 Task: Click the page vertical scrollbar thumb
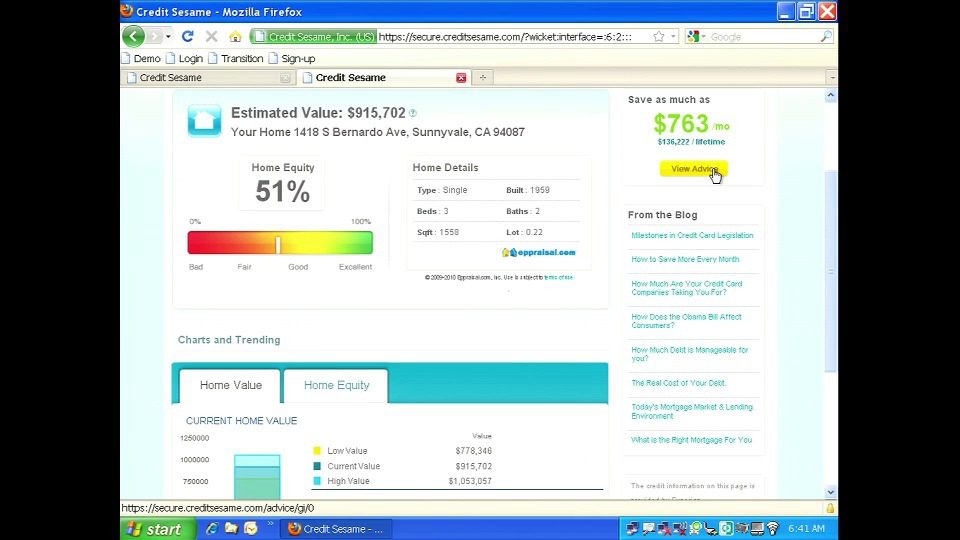[x=830, y=271]
